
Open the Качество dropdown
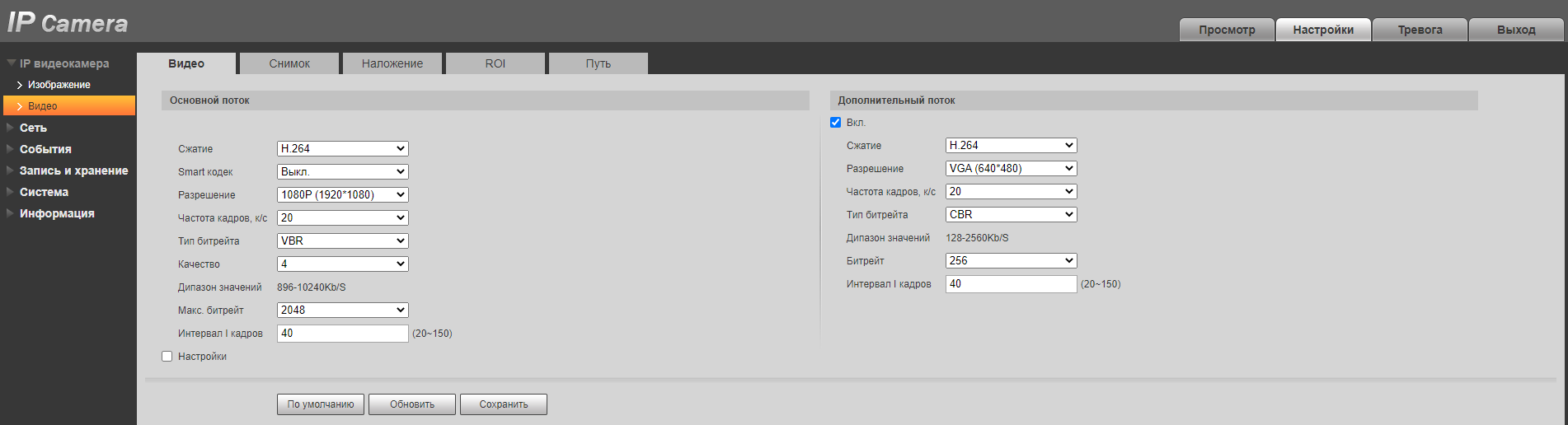pos(343,264)
